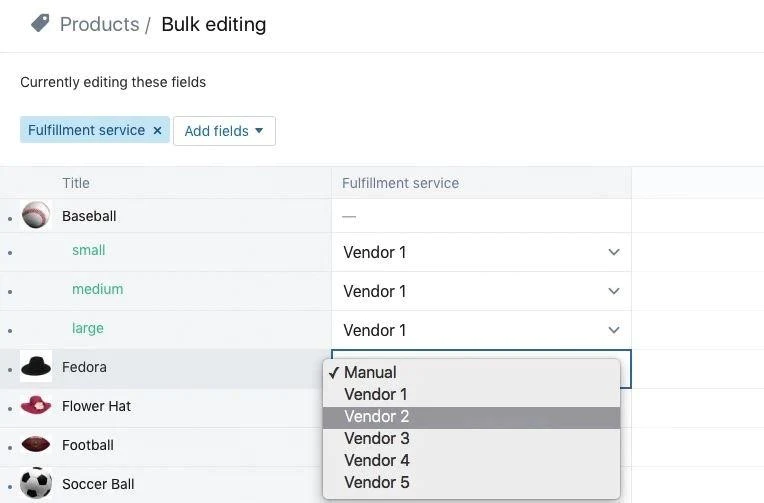Expand large variant fulfillment dropdown chevron
Image resolution: width=764 pixels, height=503 pixels.
click(614, 330)
